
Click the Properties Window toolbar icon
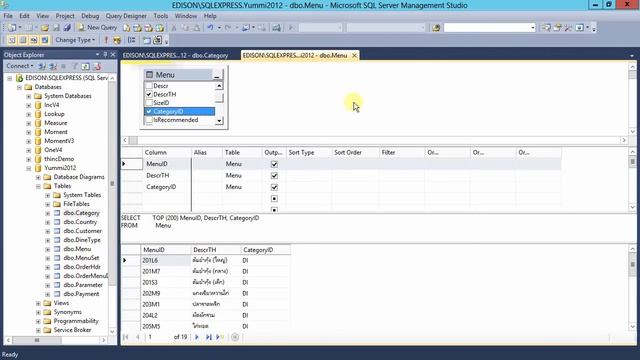(557, 28)
